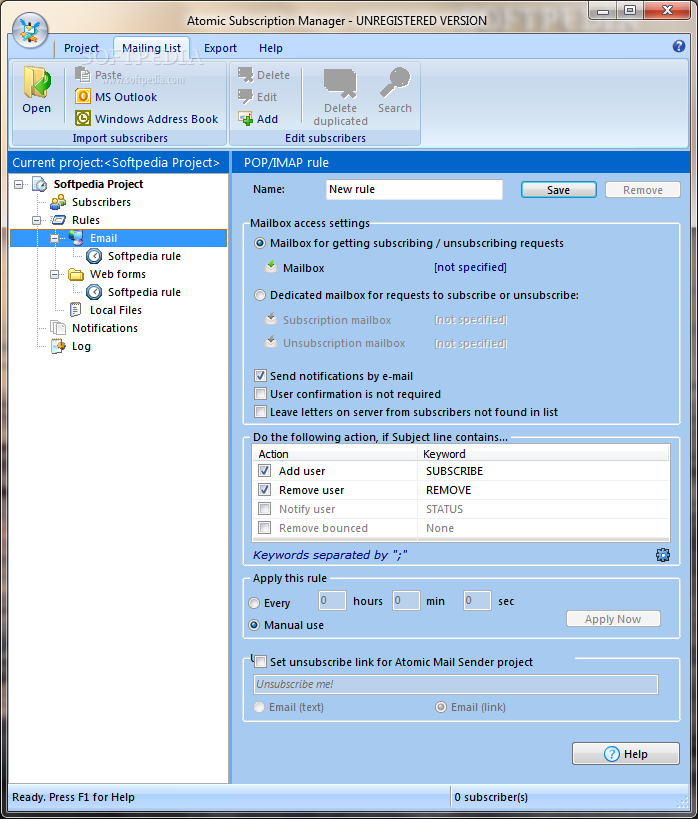Collapse the Web forms branch
Viewport: 698px width, 819px height.
click(54, 274)
